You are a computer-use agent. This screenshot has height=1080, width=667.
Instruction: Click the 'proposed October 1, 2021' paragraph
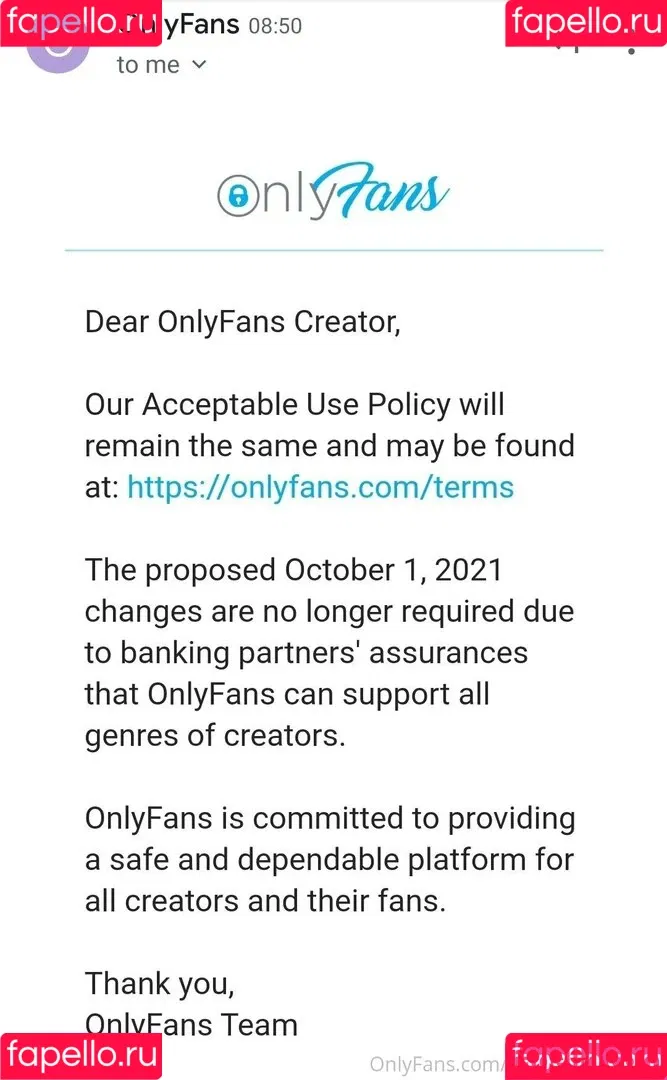[x=329, y=653]
